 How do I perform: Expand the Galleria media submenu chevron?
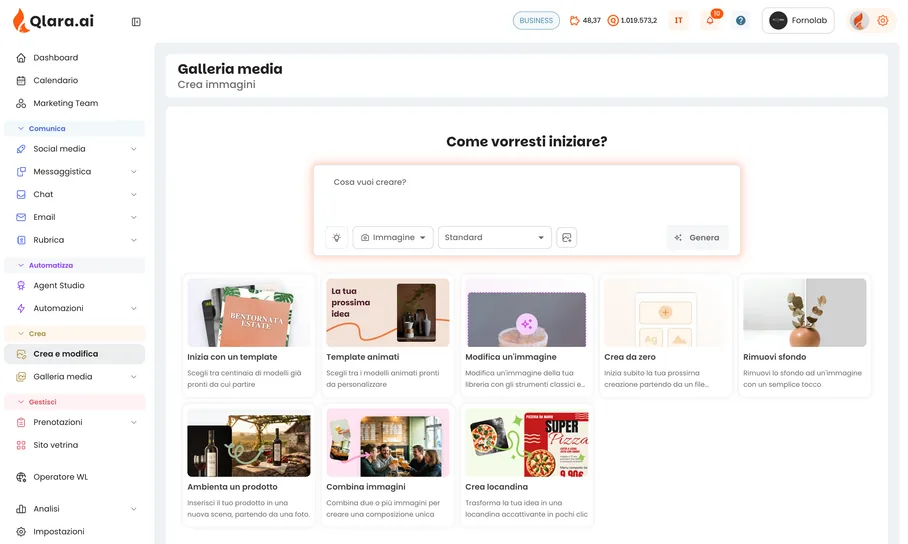[x=134, y=377]
